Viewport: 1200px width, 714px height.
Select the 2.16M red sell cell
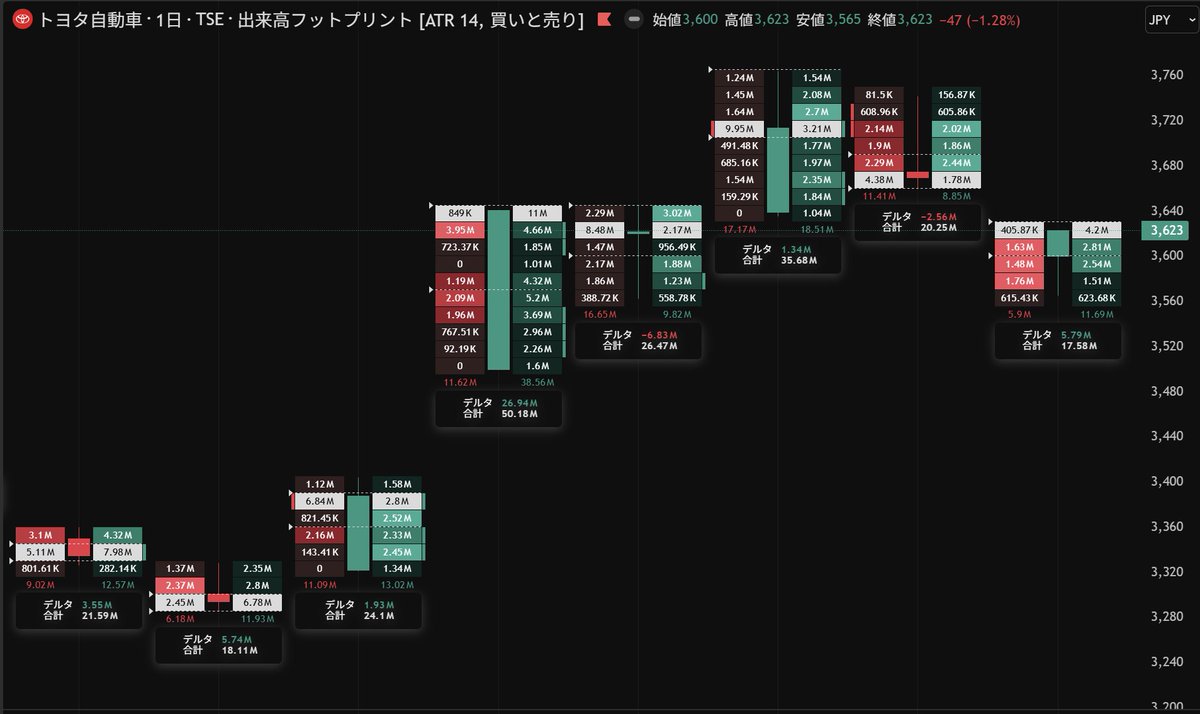coord(320,535)
